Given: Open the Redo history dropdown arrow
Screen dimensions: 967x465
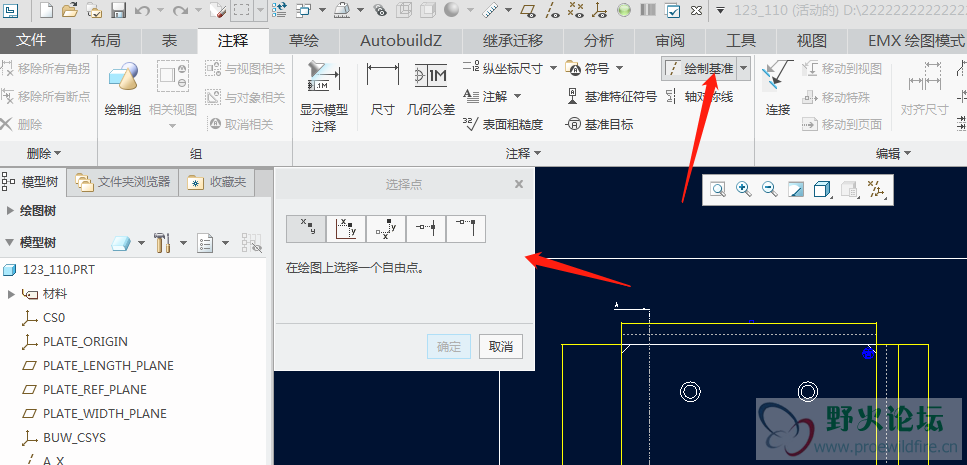Looking at the screenshot, I should 199,10.
